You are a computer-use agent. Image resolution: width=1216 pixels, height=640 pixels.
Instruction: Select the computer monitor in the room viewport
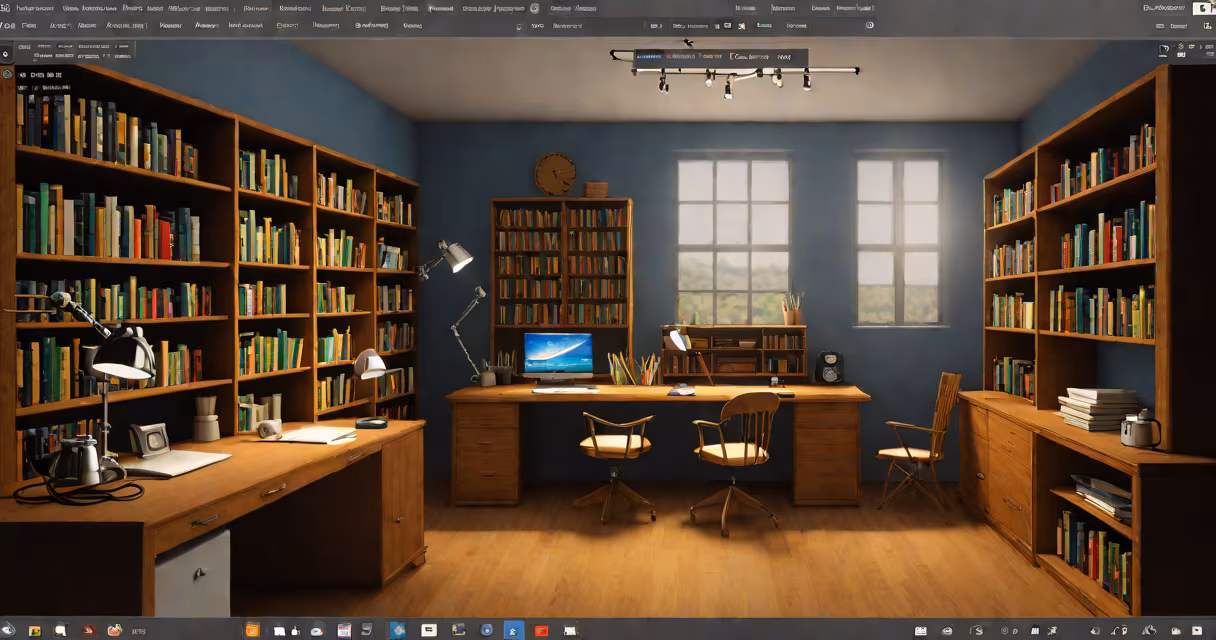[558, 355]
